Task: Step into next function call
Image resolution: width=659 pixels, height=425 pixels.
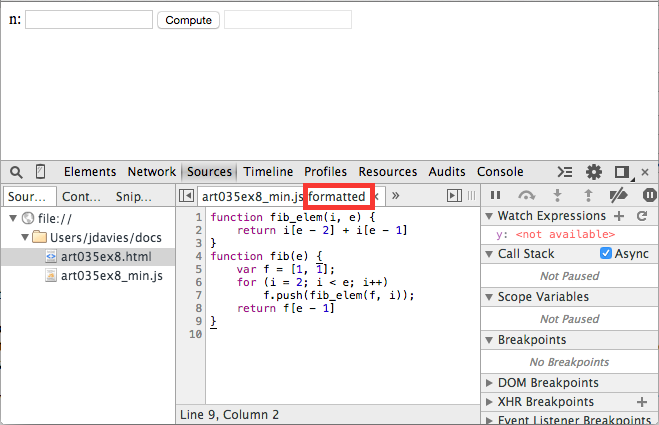Action: click(x=557, y=195)
